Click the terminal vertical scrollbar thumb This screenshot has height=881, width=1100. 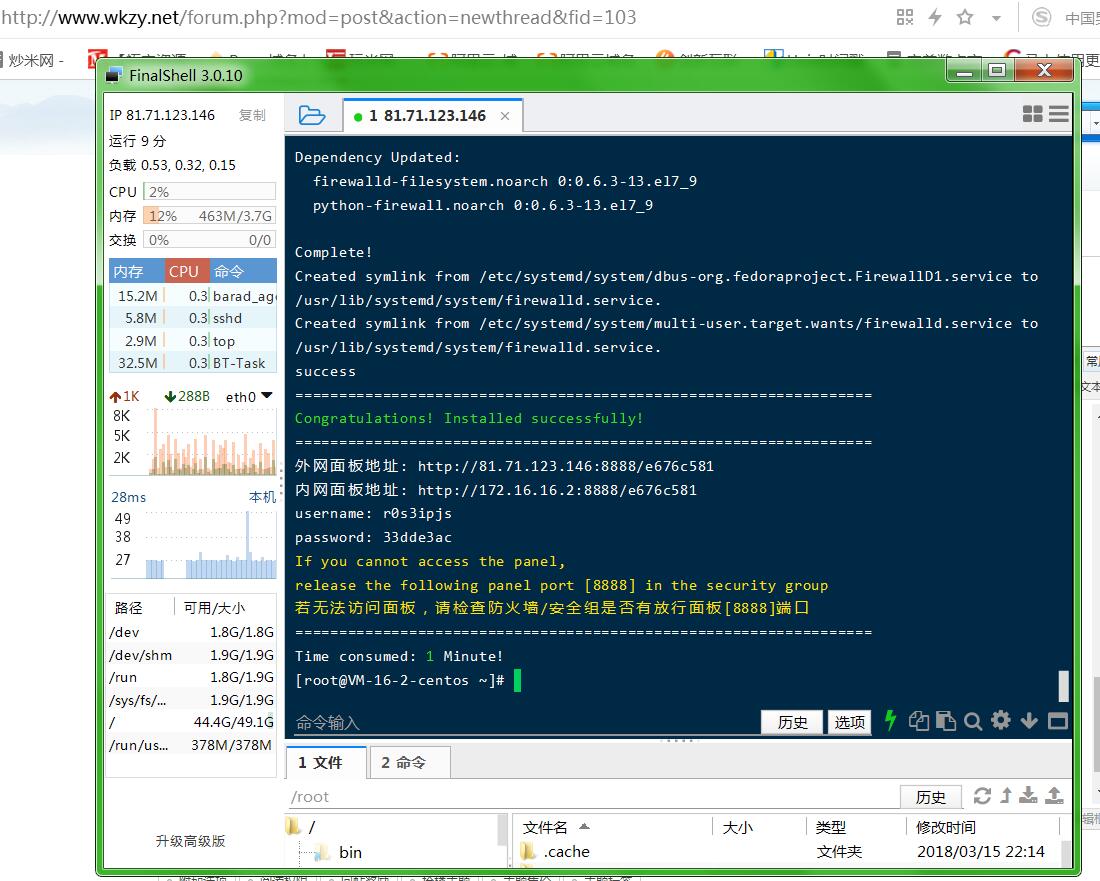(1063, 686)
